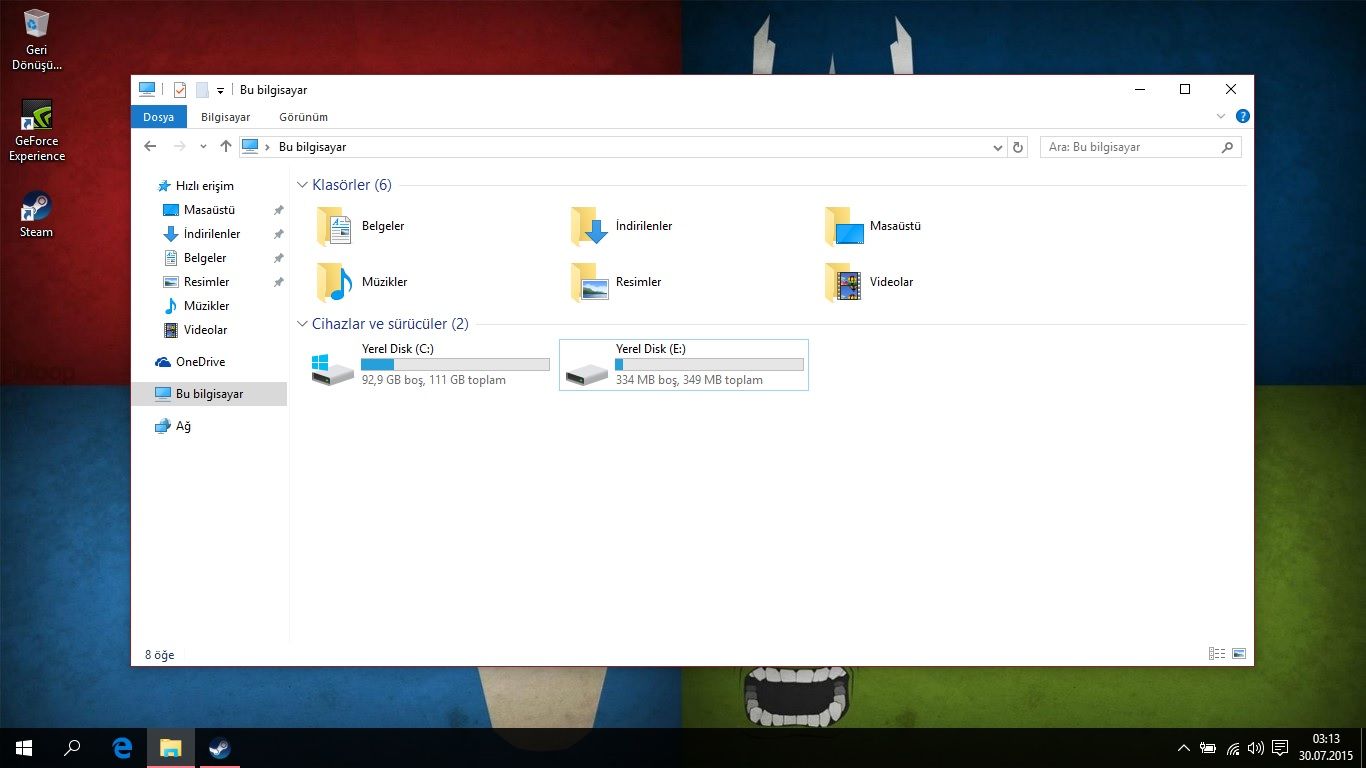1366x768 pixels.
Task: Click the "334 MB boş, 349 MB toplam" text
Action: [x=689, y=380]
